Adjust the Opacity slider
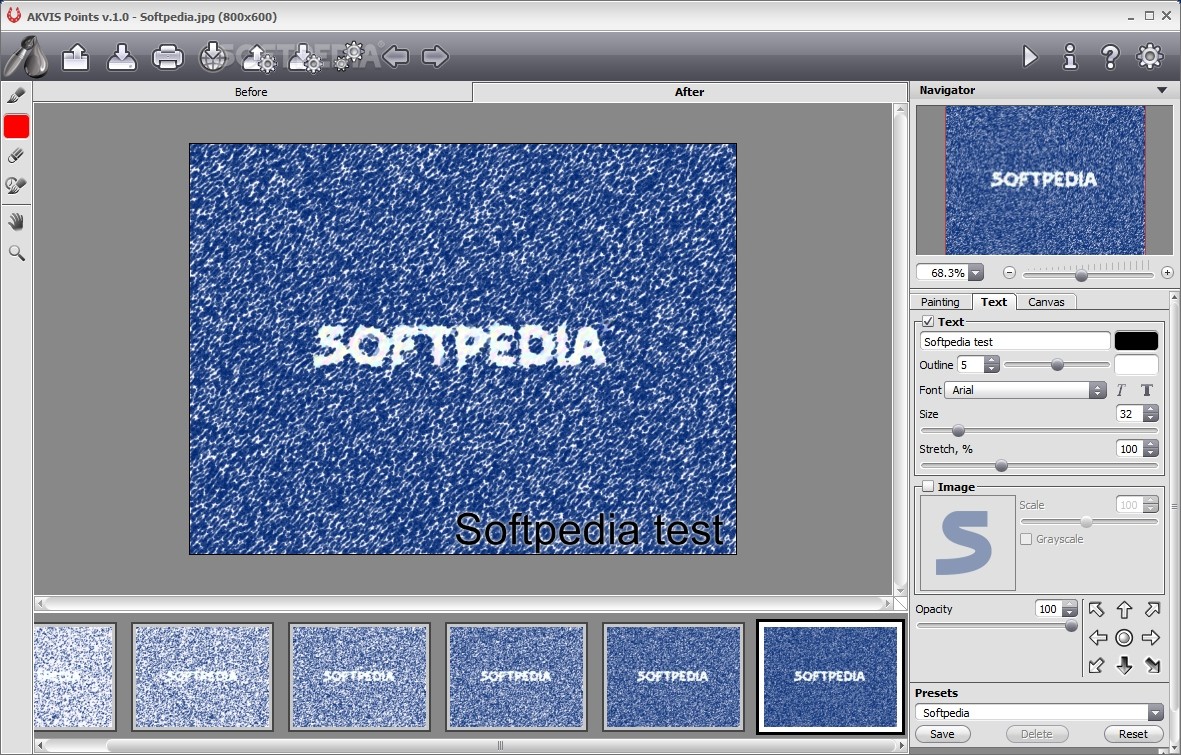This screenshot has width=1181, height=755. click(x=1071, y=626)
